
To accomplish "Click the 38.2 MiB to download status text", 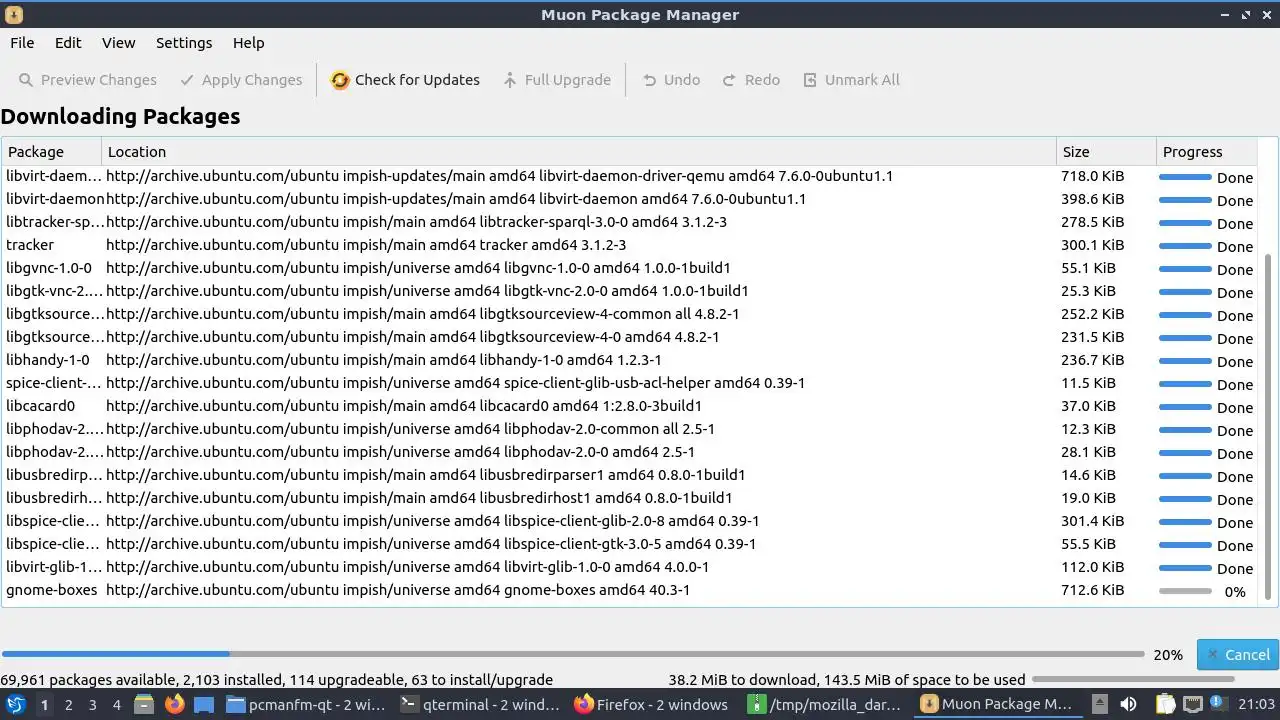I will pos(846,679).
